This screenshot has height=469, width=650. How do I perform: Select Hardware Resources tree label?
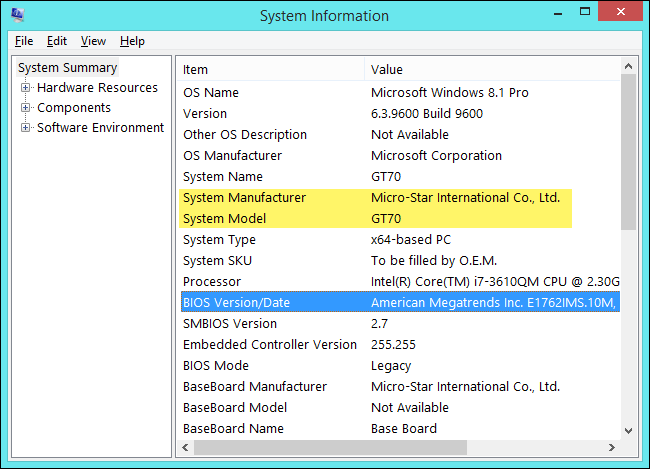[97, 87]
